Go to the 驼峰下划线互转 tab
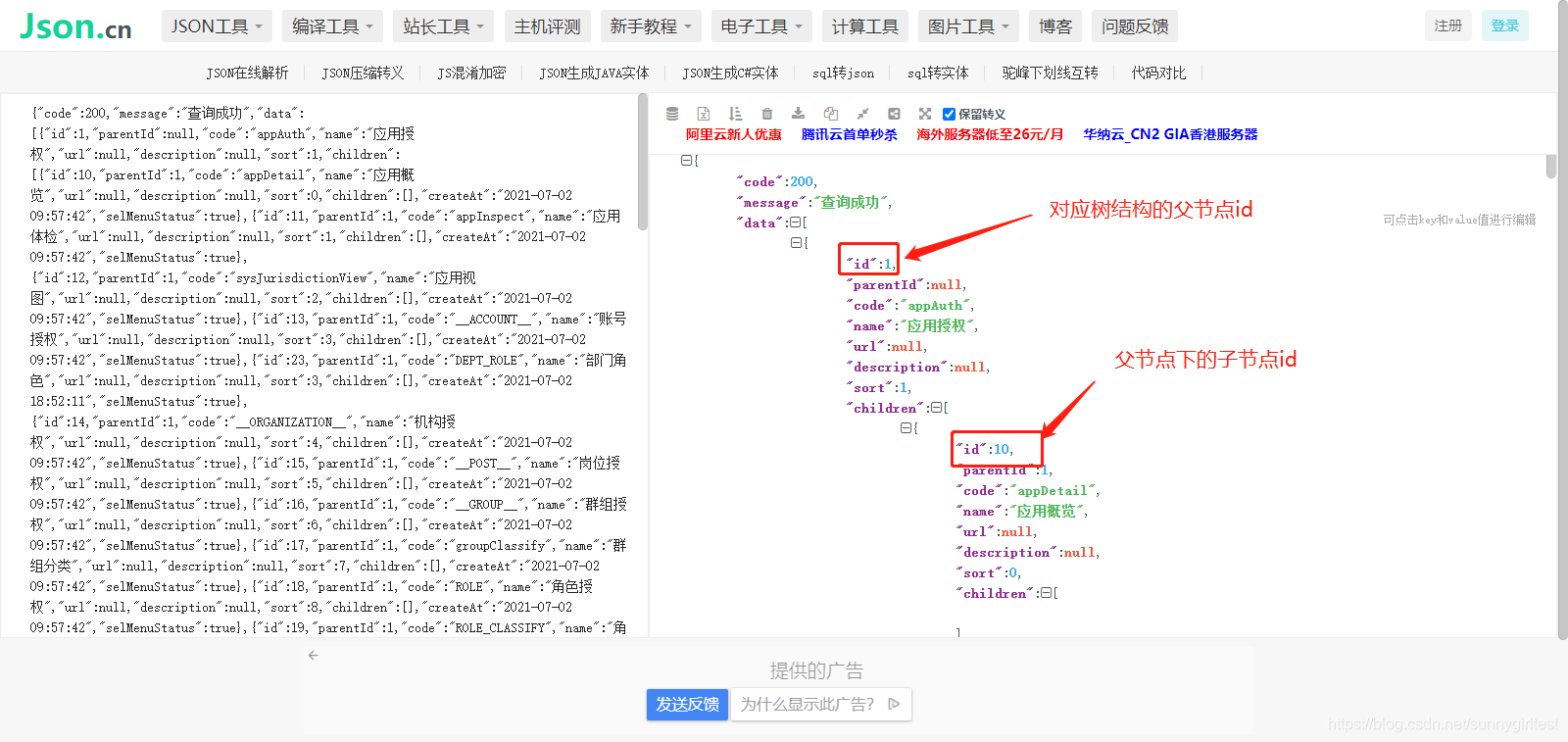The height and width of the screenshot is (742, 1568). 1050,73
